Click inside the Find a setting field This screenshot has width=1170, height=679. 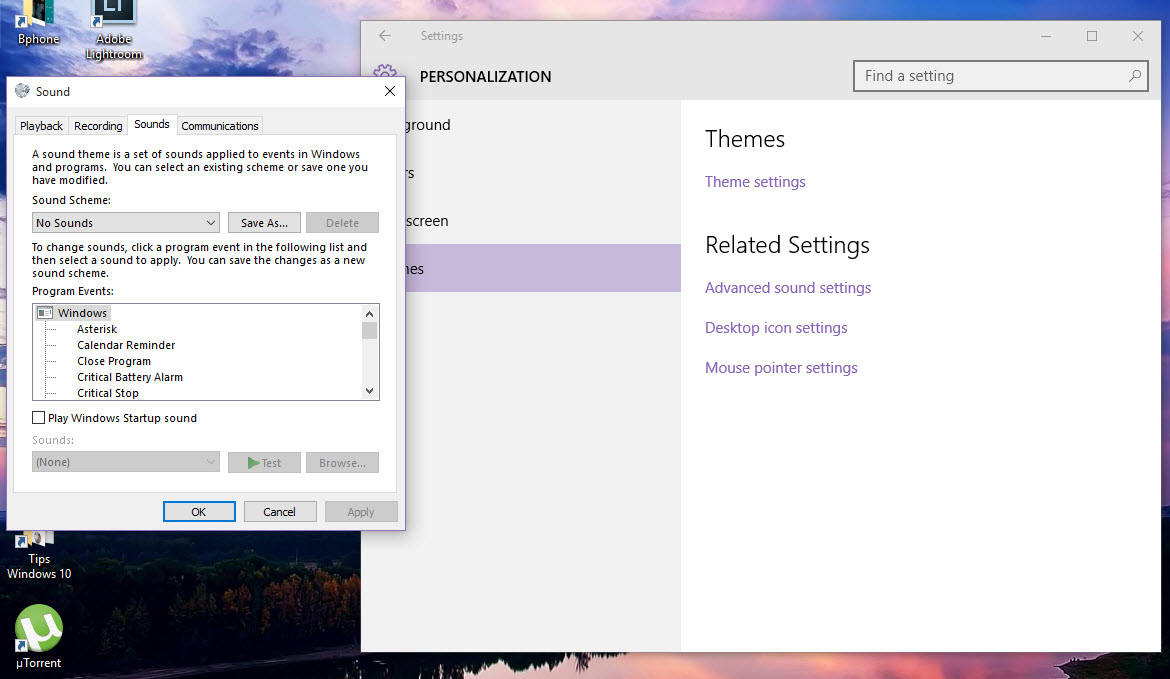click(980, 75)
